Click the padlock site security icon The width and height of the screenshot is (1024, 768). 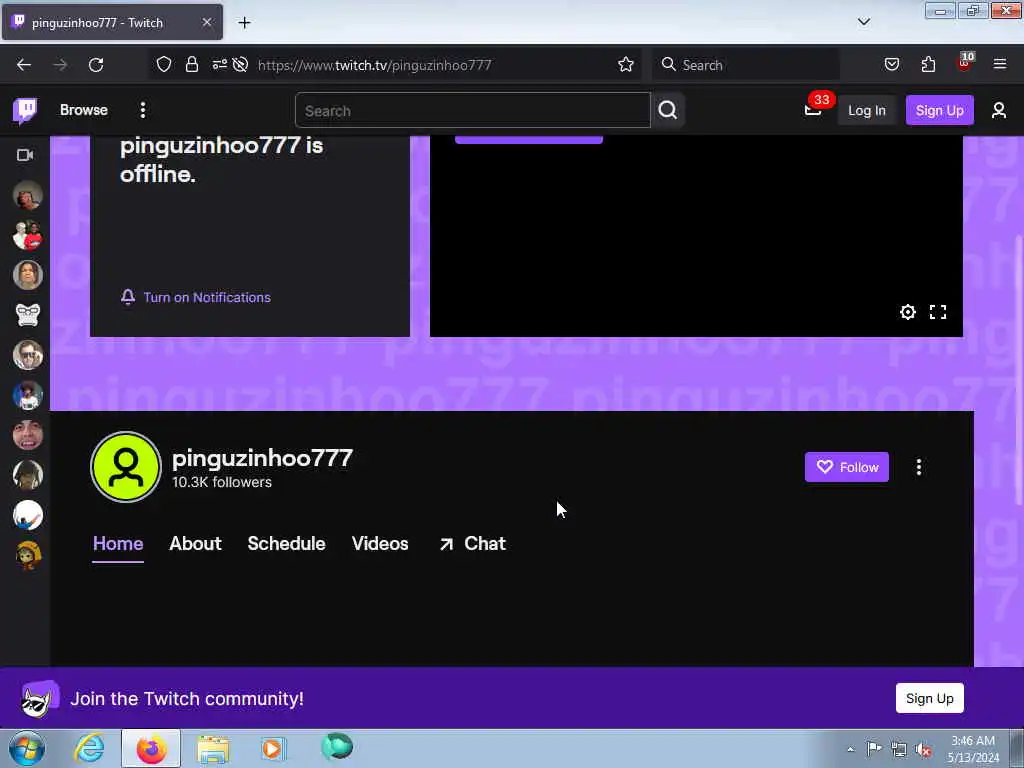coord(191,65)
